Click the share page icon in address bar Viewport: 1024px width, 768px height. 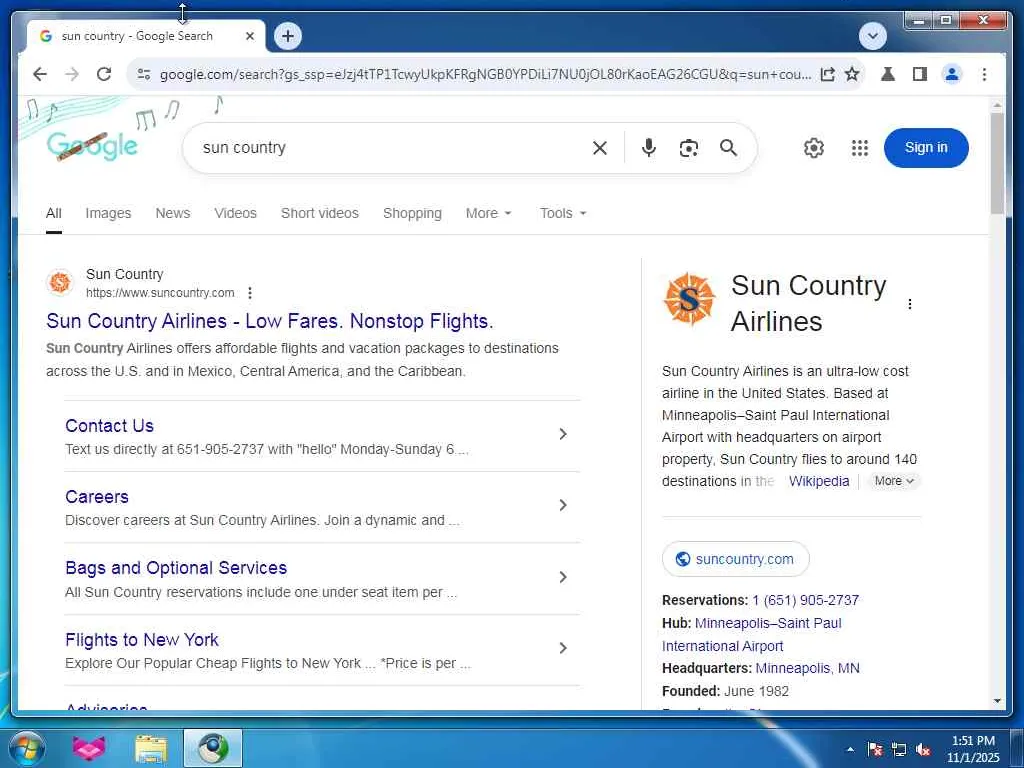coord(827,74)
